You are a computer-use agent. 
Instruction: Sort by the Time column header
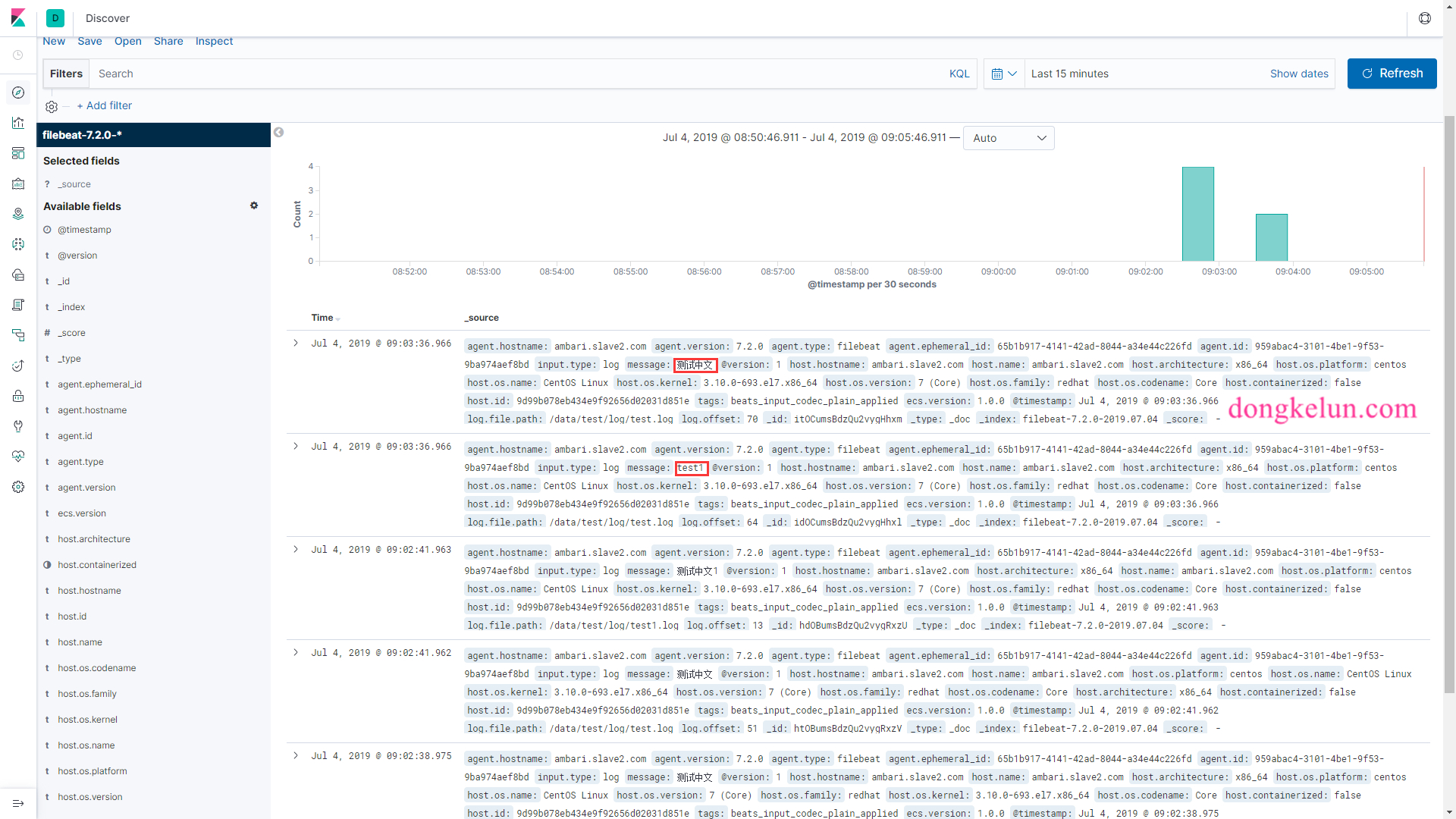[x=325, y=318]
